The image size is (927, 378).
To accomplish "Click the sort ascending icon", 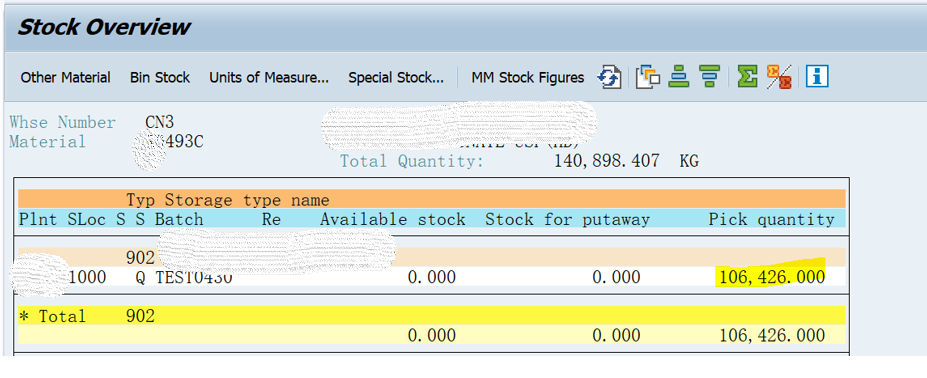I will coord(679,77).
